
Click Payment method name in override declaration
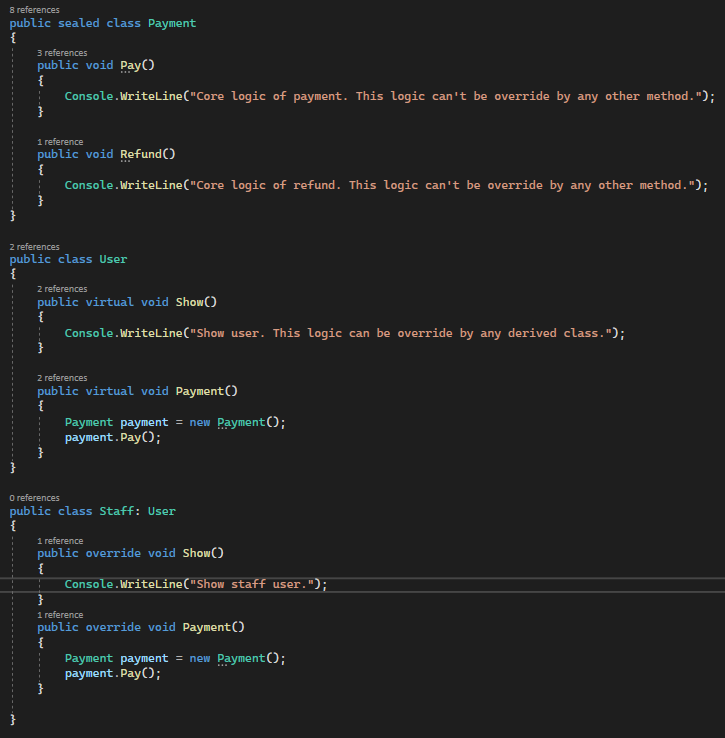pyautogui.click(x=207, y=627)
